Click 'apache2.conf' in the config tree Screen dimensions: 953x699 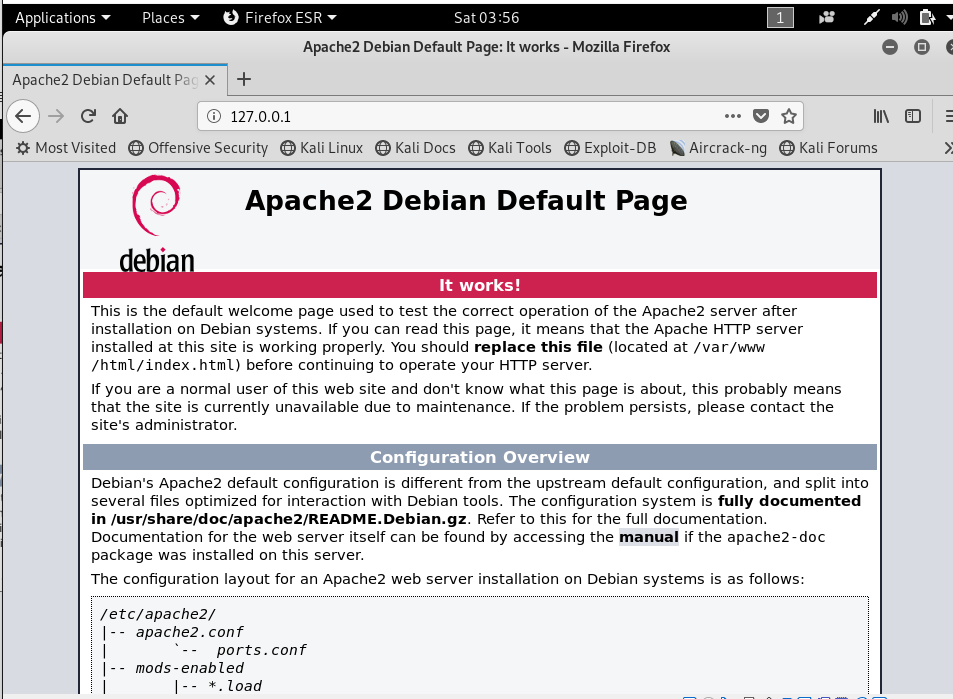coord(190,632)
